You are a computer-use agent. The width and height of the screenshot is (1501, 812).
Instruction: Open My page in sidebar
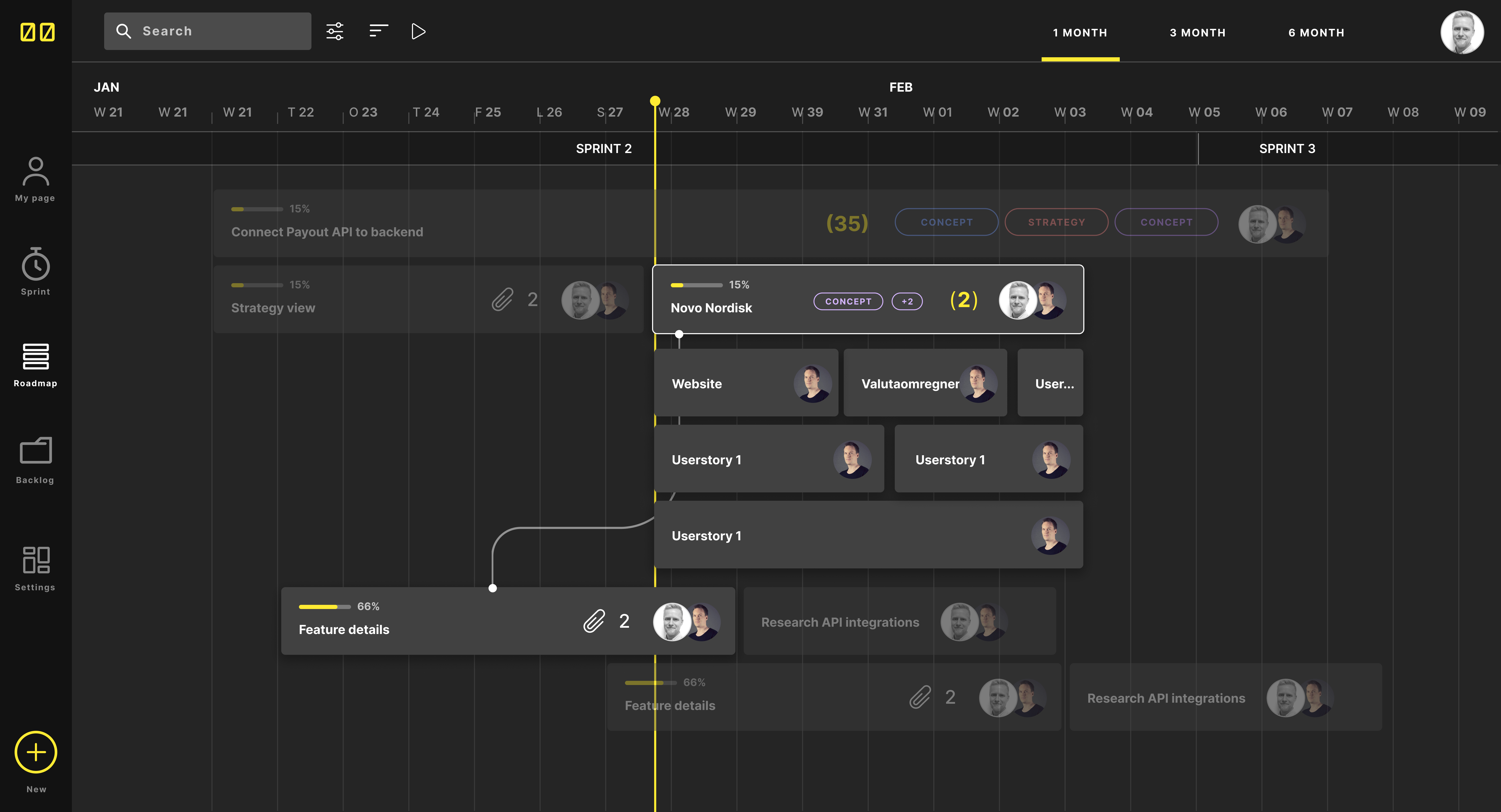point(35,179)
